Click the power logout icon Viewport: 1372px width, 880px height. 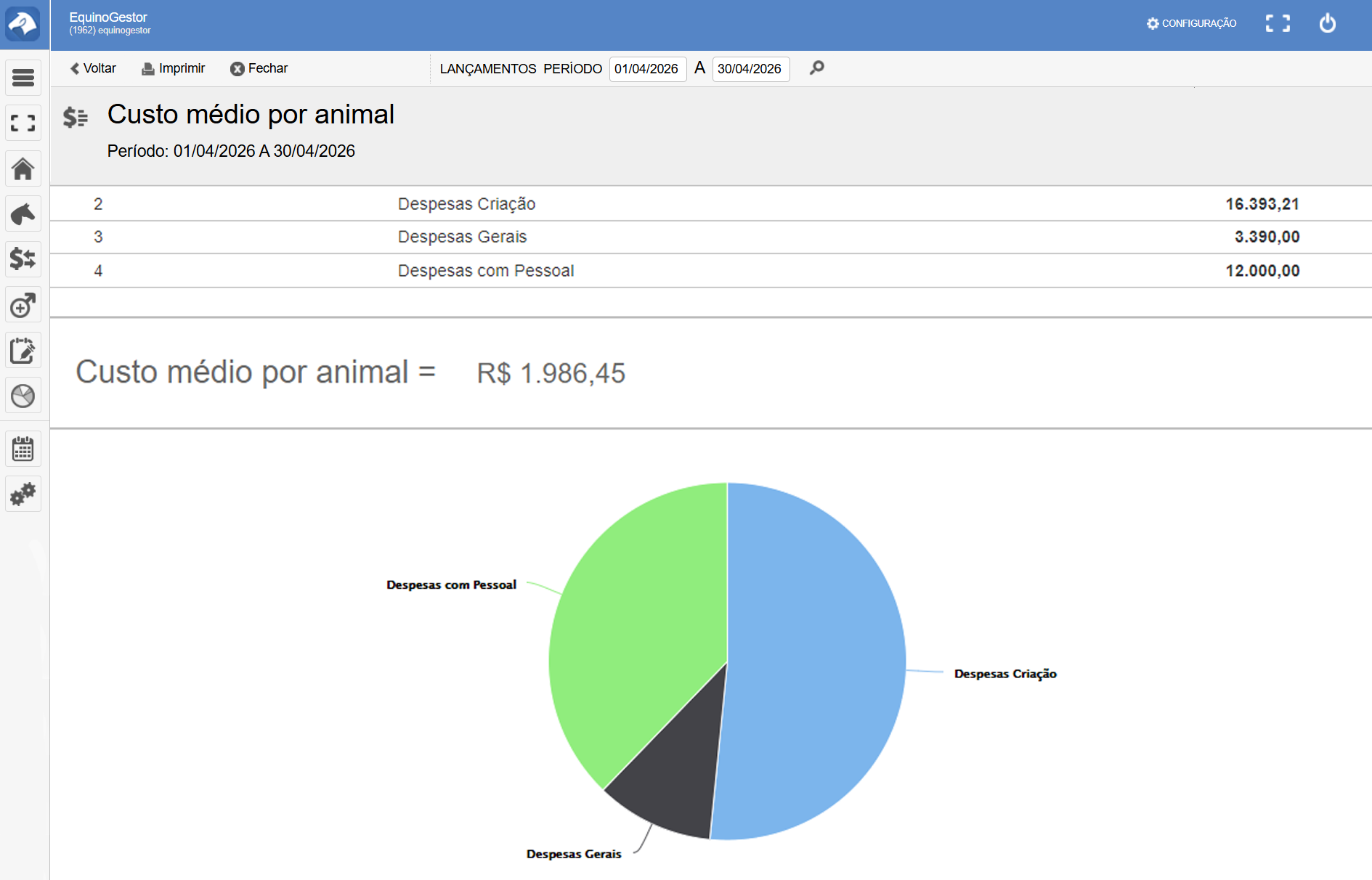point(1327,23)
